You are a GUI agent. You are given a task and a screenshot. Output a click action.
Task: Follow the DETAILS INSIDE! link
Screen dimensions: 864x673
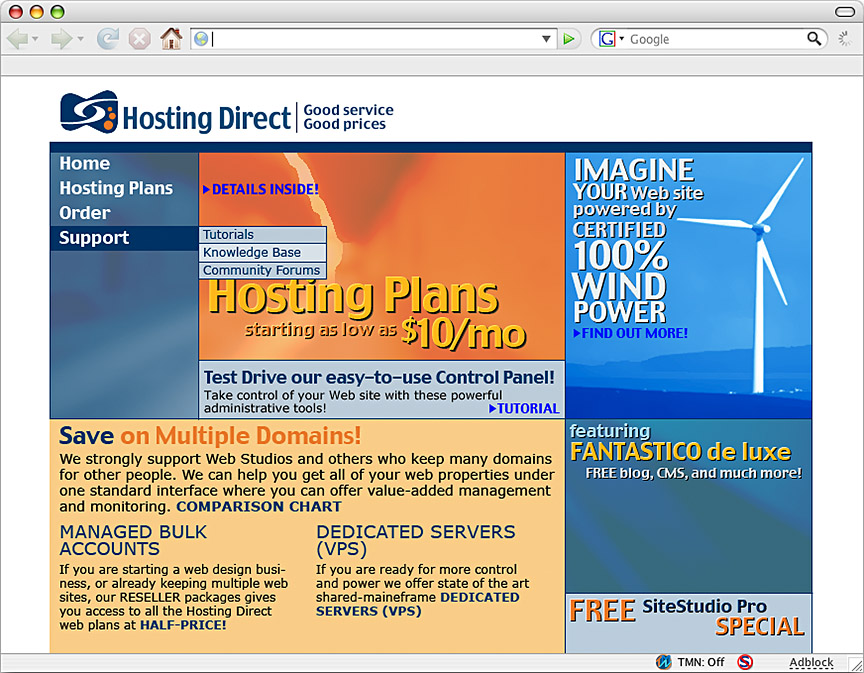[x=261, y=189]
